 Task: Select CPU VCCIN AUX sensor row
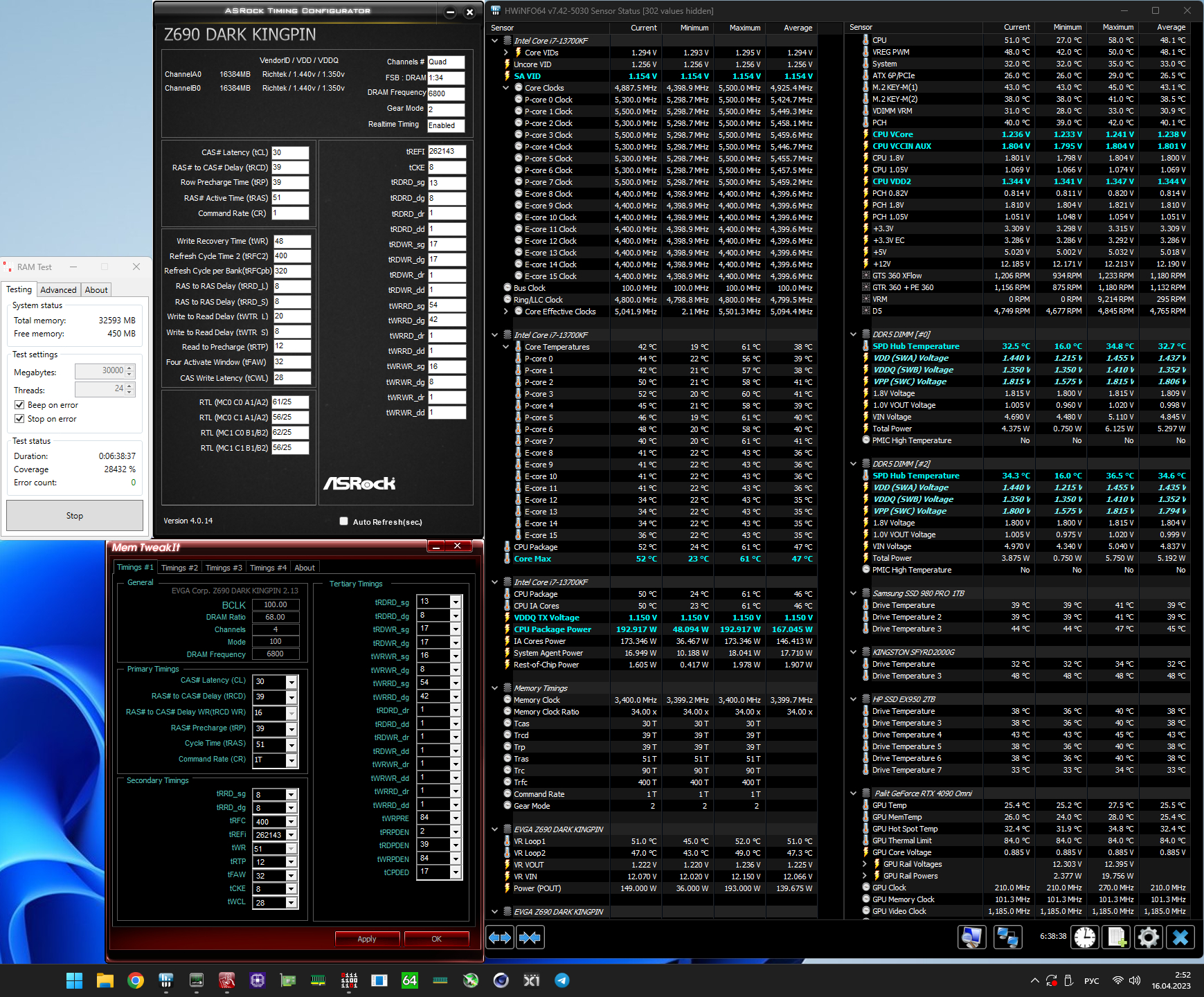pyautogui.click(x=1024, y=146)
